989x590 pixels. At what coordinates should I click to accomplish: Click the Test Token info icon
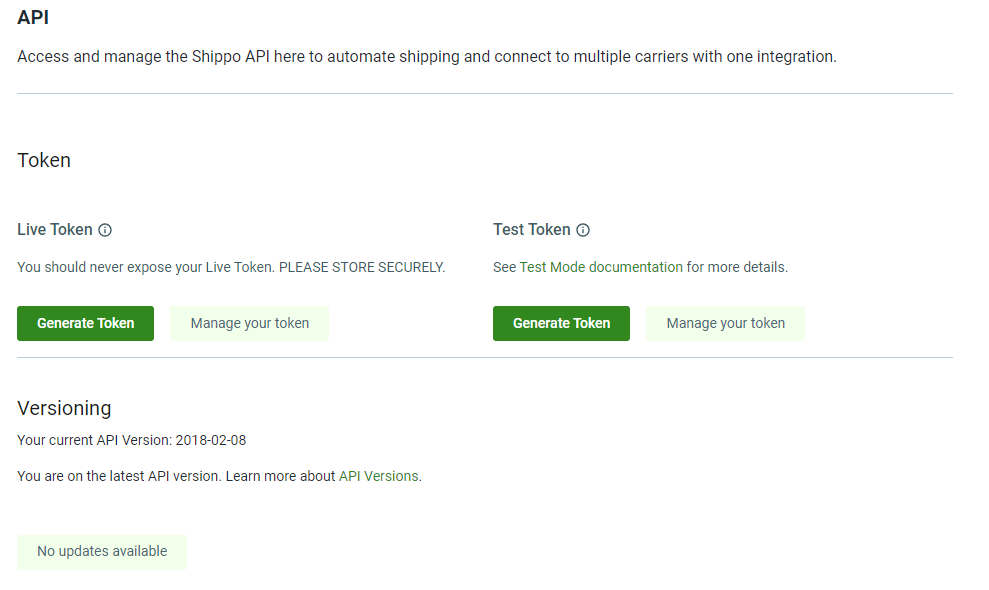583,230
